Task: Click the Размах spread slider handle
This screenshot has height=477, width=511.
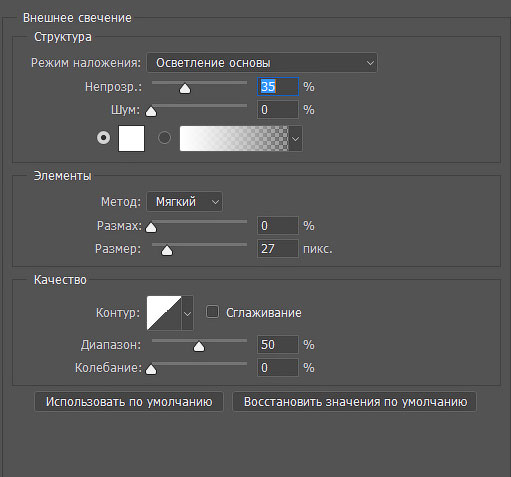Action: (x=151, y=227)
